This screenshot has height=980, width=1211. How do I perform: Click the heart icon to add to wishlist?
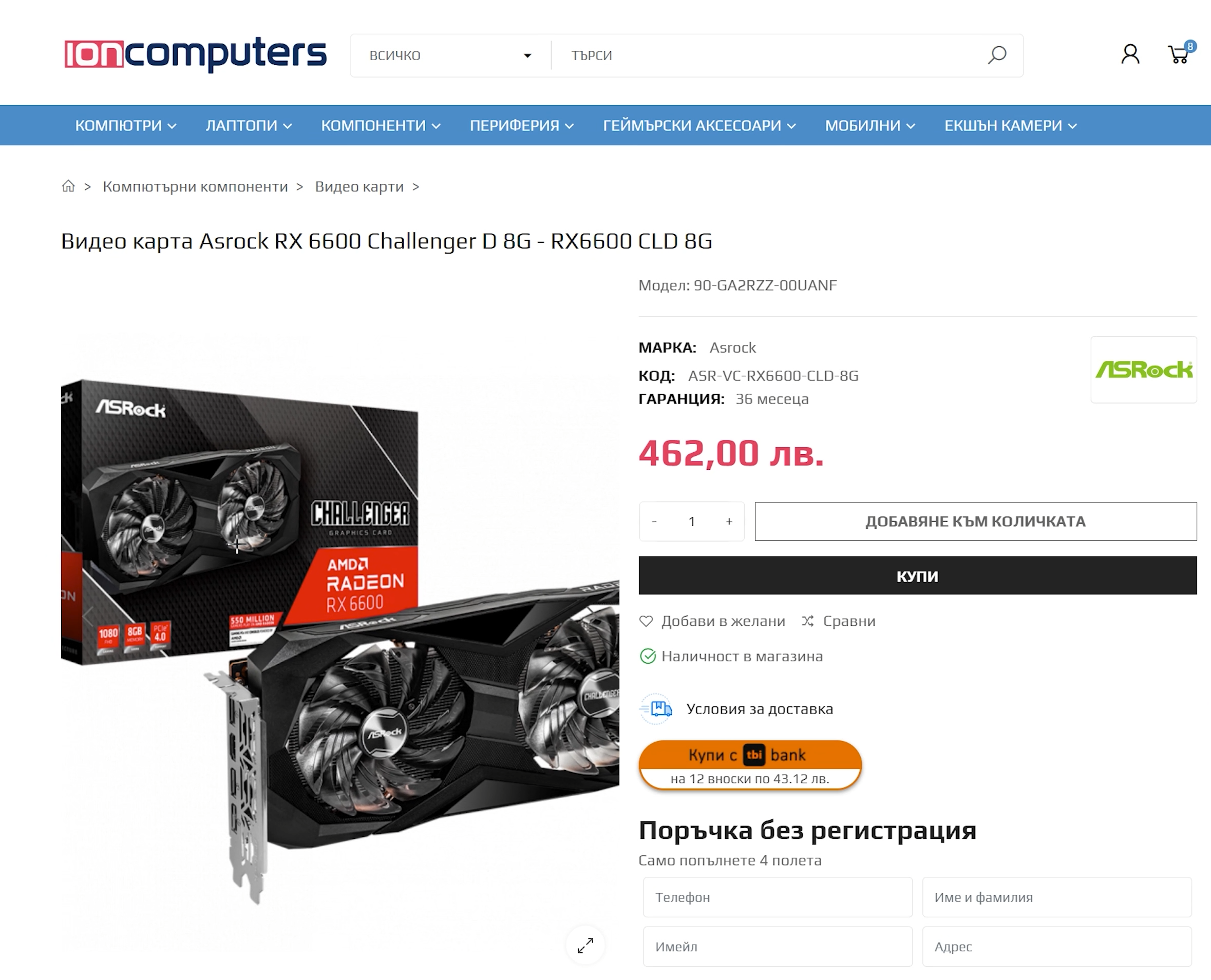(x=646, y=621)
